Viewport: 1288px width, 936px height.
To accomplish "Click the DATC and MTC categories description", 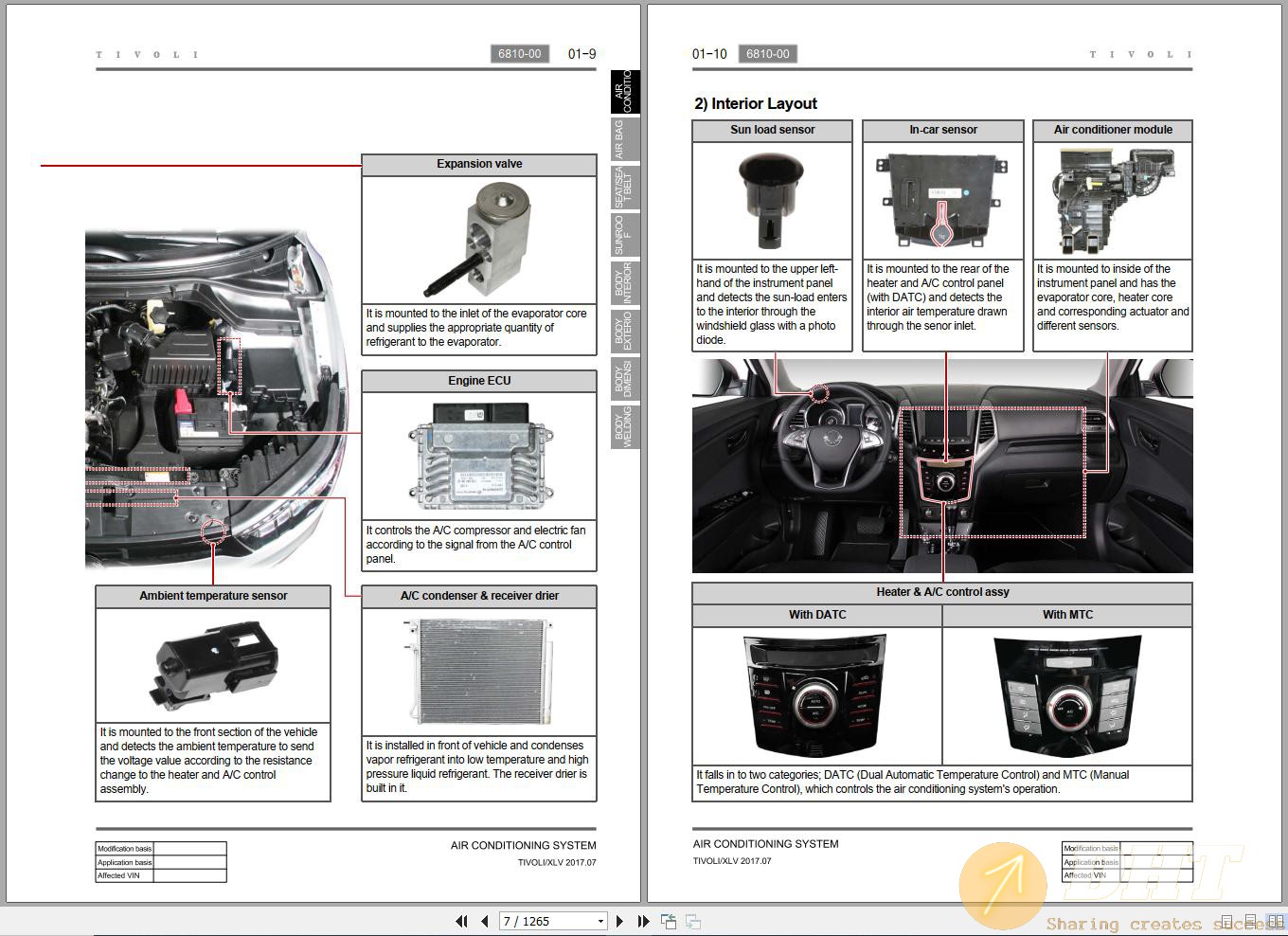I will 913,782.
